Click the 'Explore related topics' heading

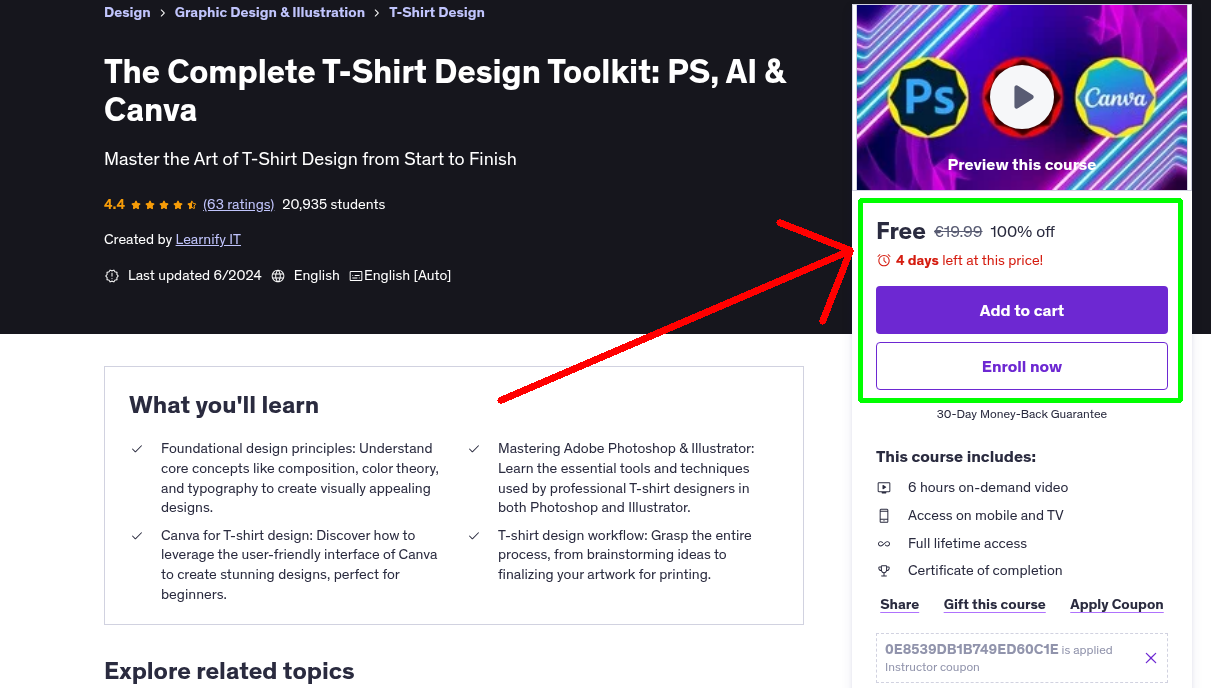pyautogui.click(x=229, y=671)
